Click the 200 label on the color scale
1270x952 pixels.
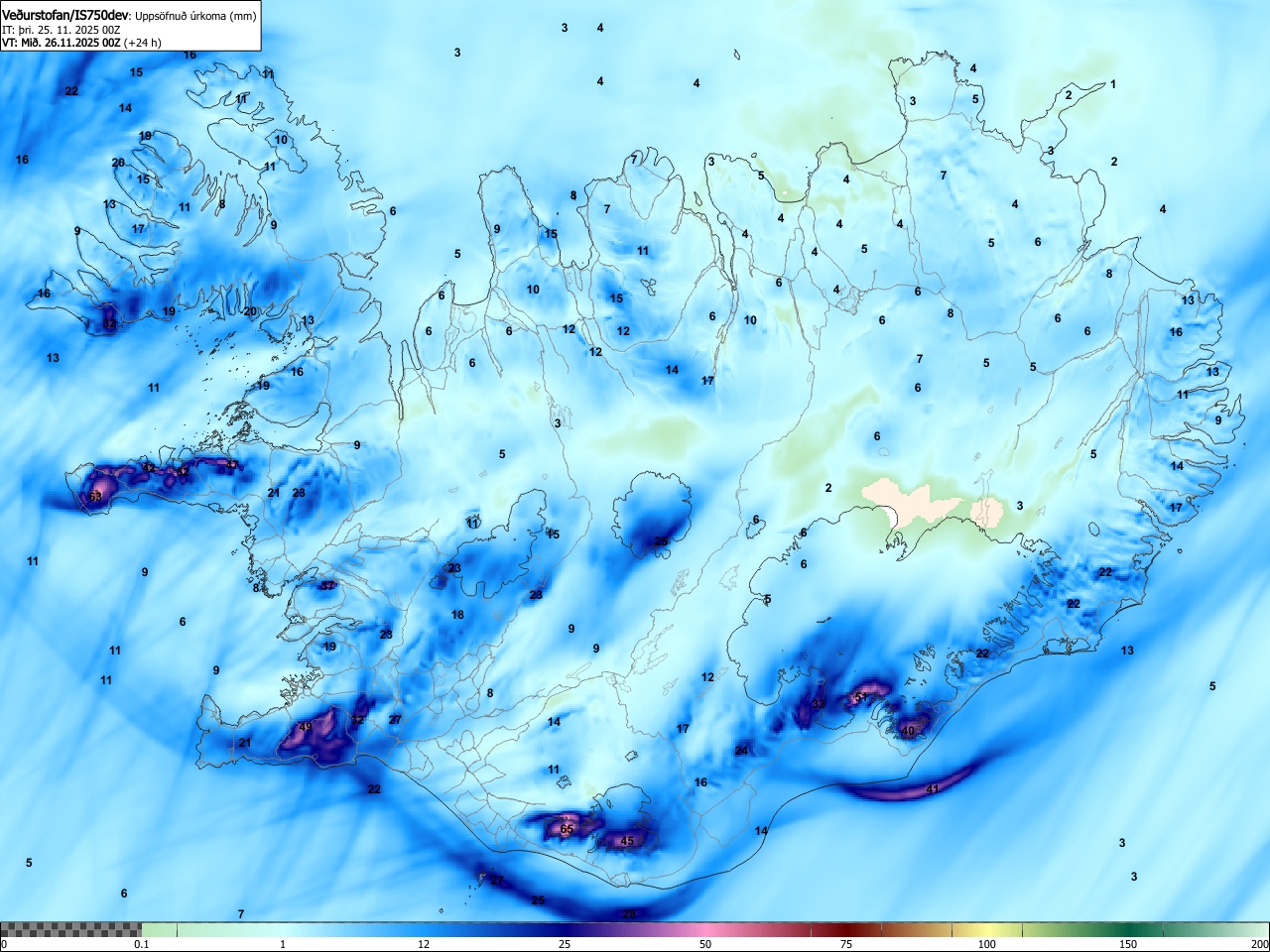(x=1259, y=944)
